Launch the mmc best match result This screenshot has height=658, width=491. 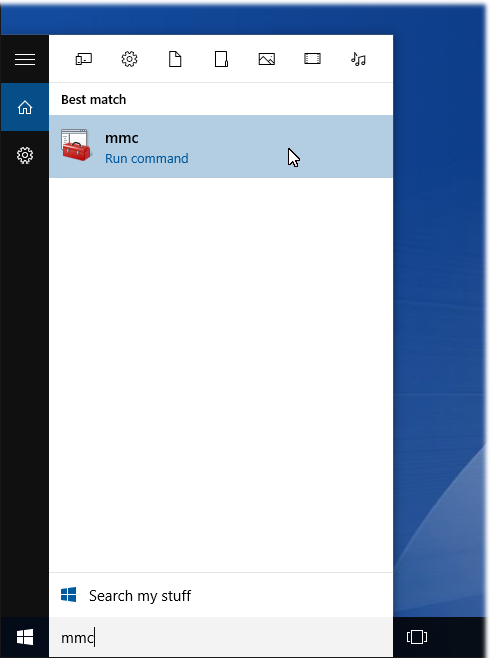[221, 146]
